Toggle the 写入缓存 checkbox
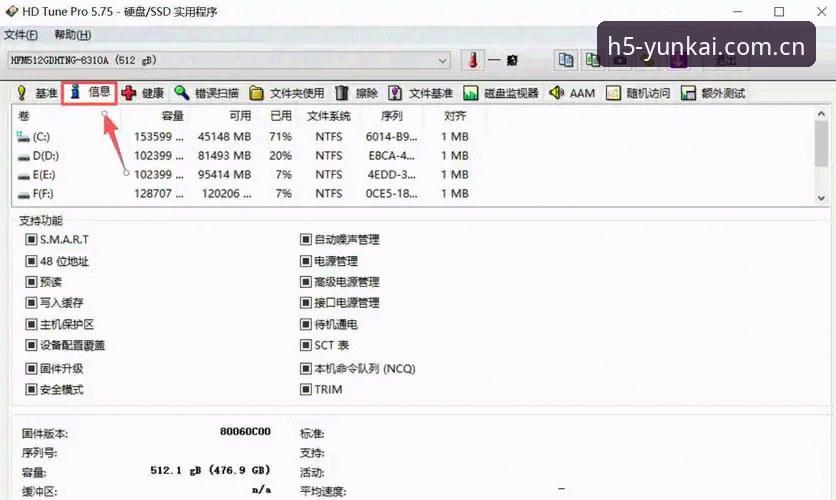 31,303
